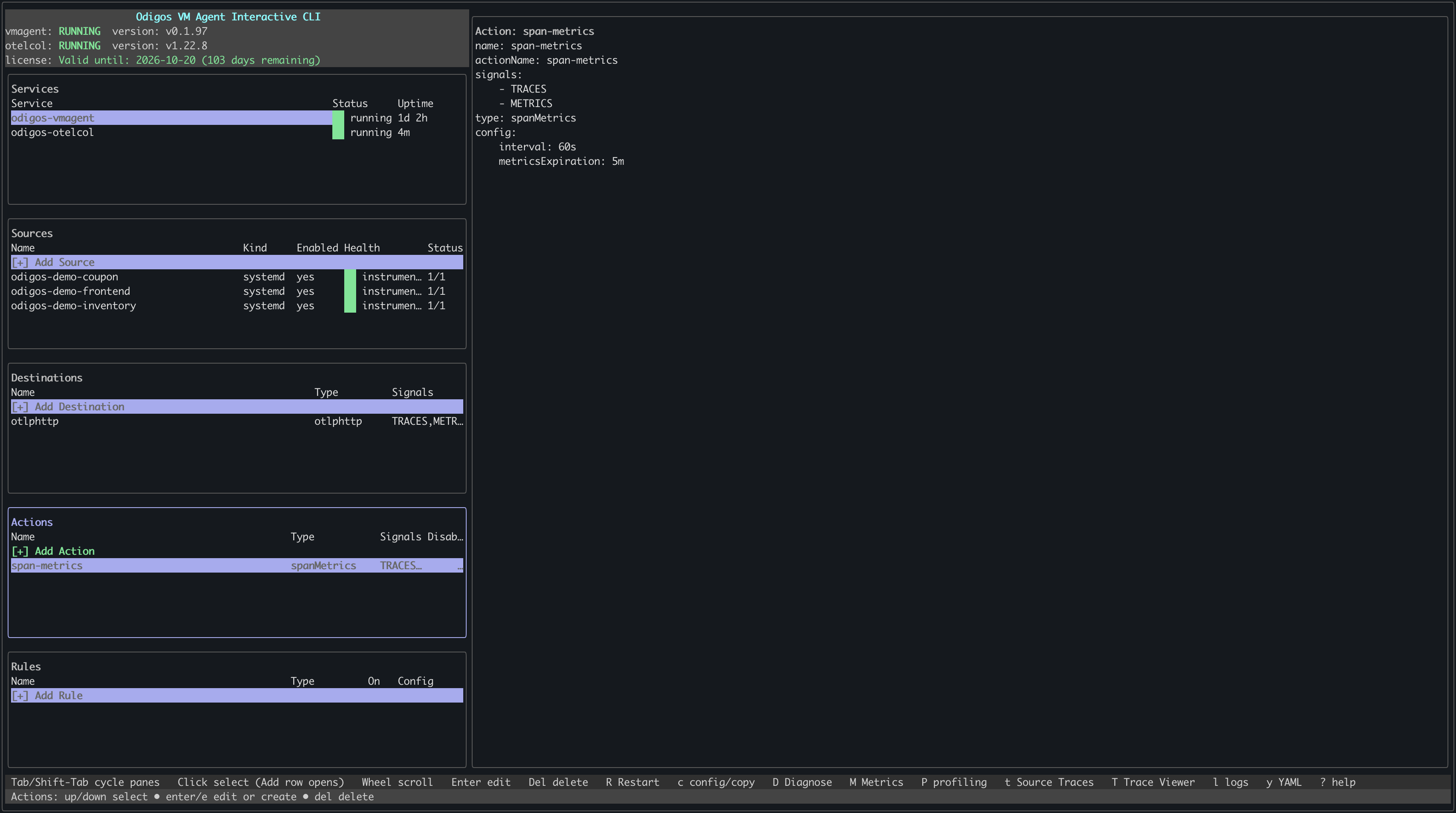1456x813 pixels.
Task: Click the '- METRICS' signal entry in details
Action: pos(526,103)
